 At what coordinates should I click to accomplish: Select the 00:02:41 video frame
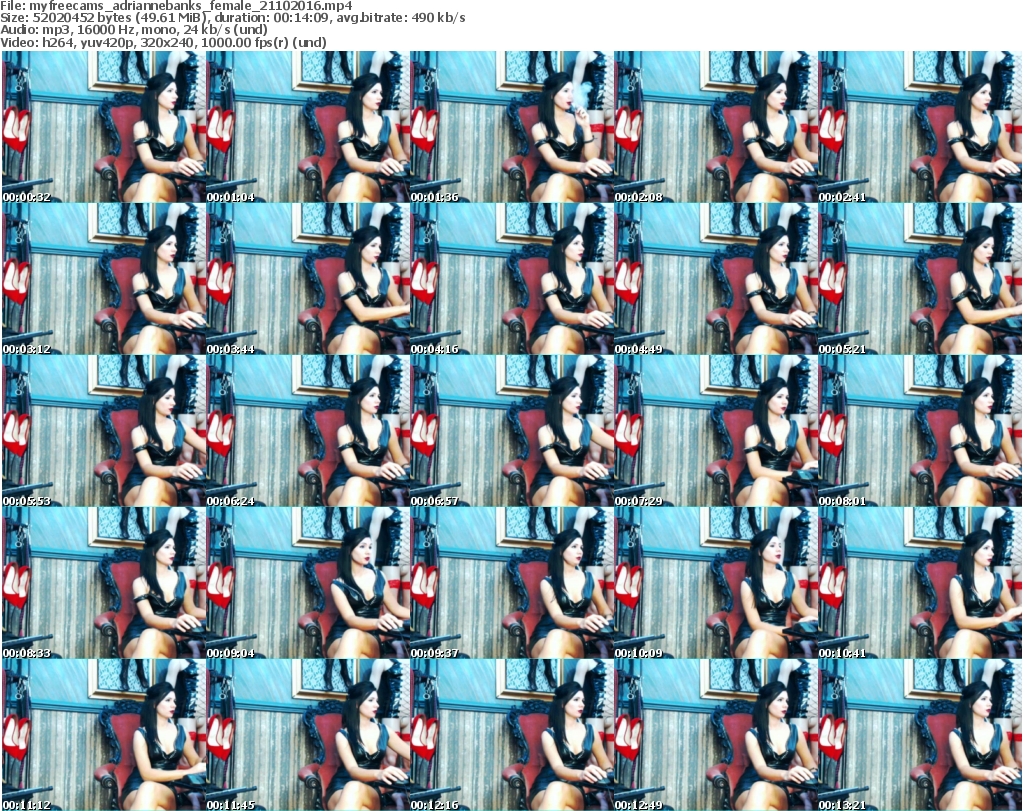(920, 127)
